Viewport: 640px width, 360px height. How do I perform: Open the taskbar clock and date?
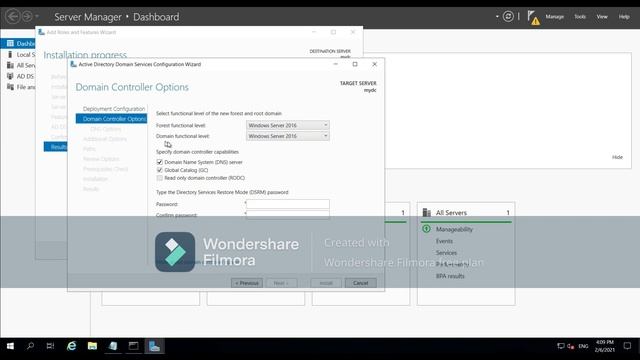coord(604,346)
